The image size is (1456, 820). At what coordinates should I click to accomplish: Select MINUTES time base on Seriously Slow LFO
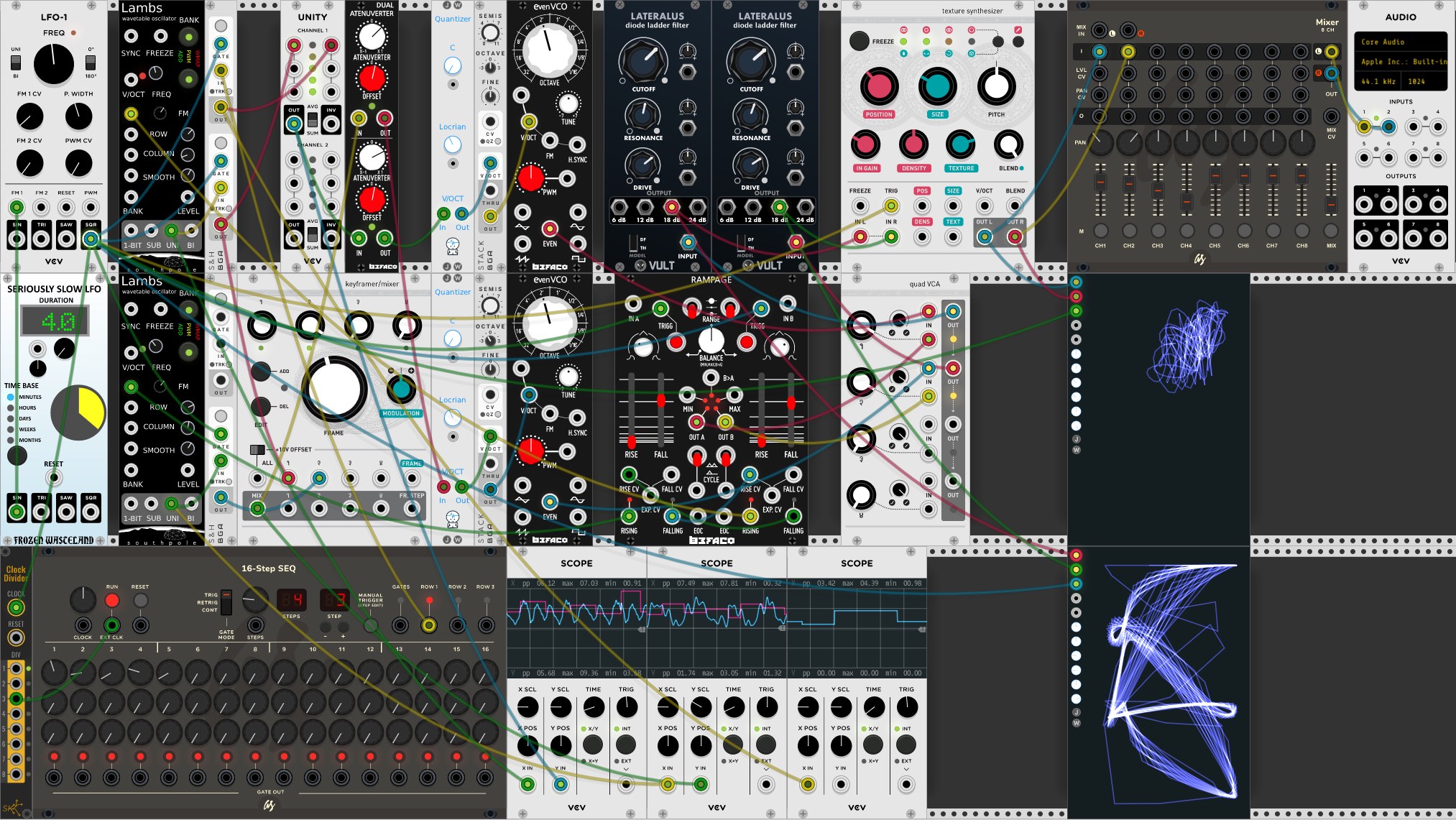pos(11,397)
